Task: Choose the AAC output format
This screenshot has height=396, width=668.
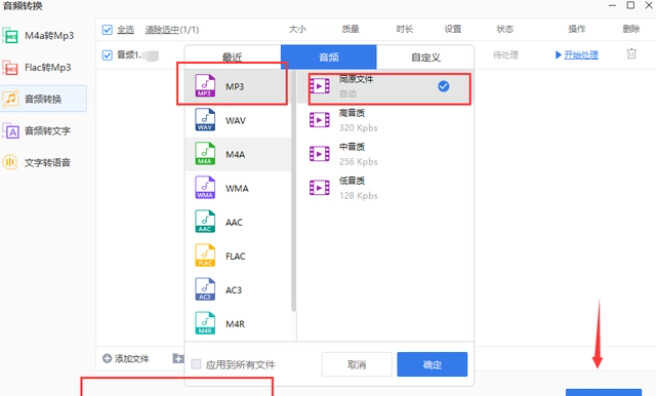Action: point(238,222)
